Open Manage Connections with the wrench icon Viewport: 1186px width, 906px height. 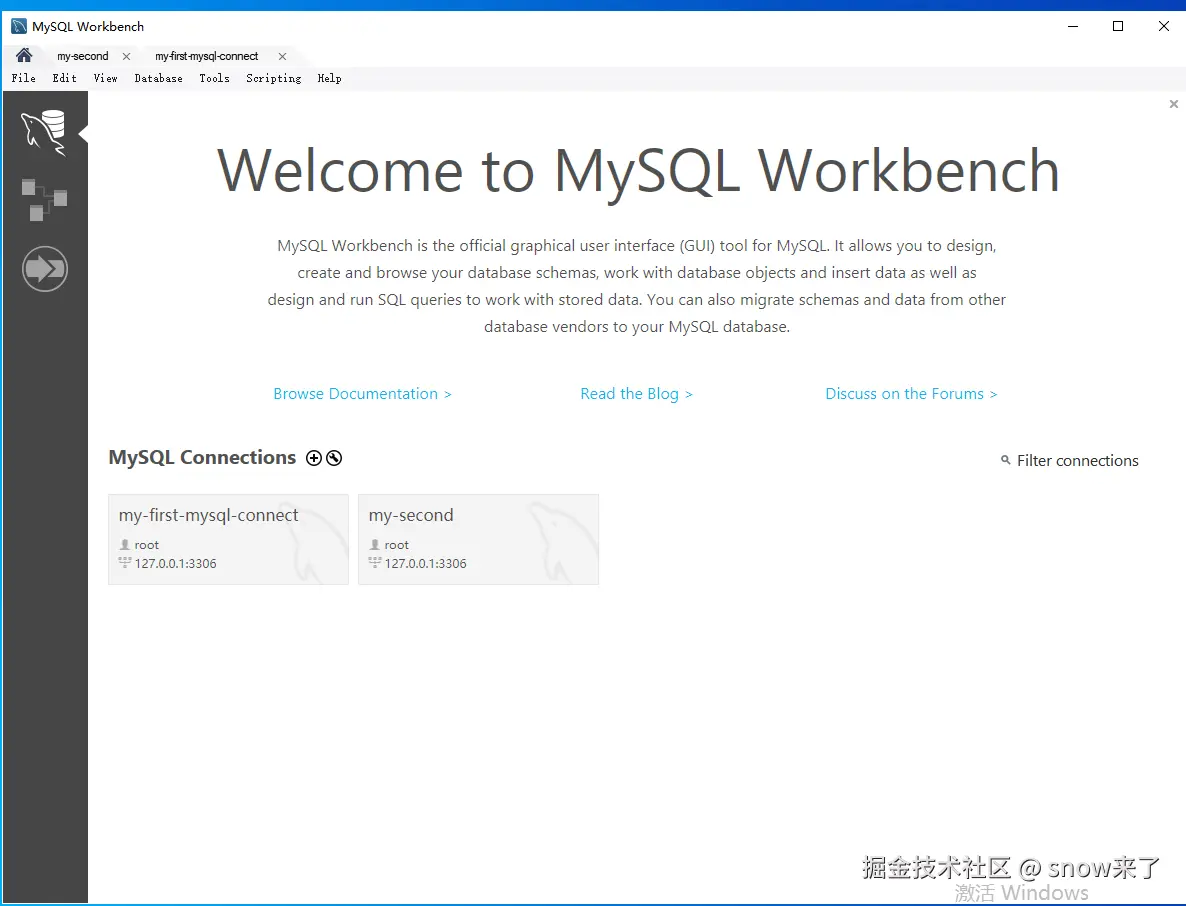(x=334, y=458)
